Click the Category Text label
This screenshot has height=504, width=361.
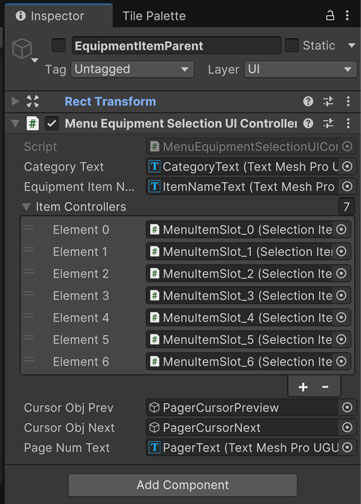point(64,167)
